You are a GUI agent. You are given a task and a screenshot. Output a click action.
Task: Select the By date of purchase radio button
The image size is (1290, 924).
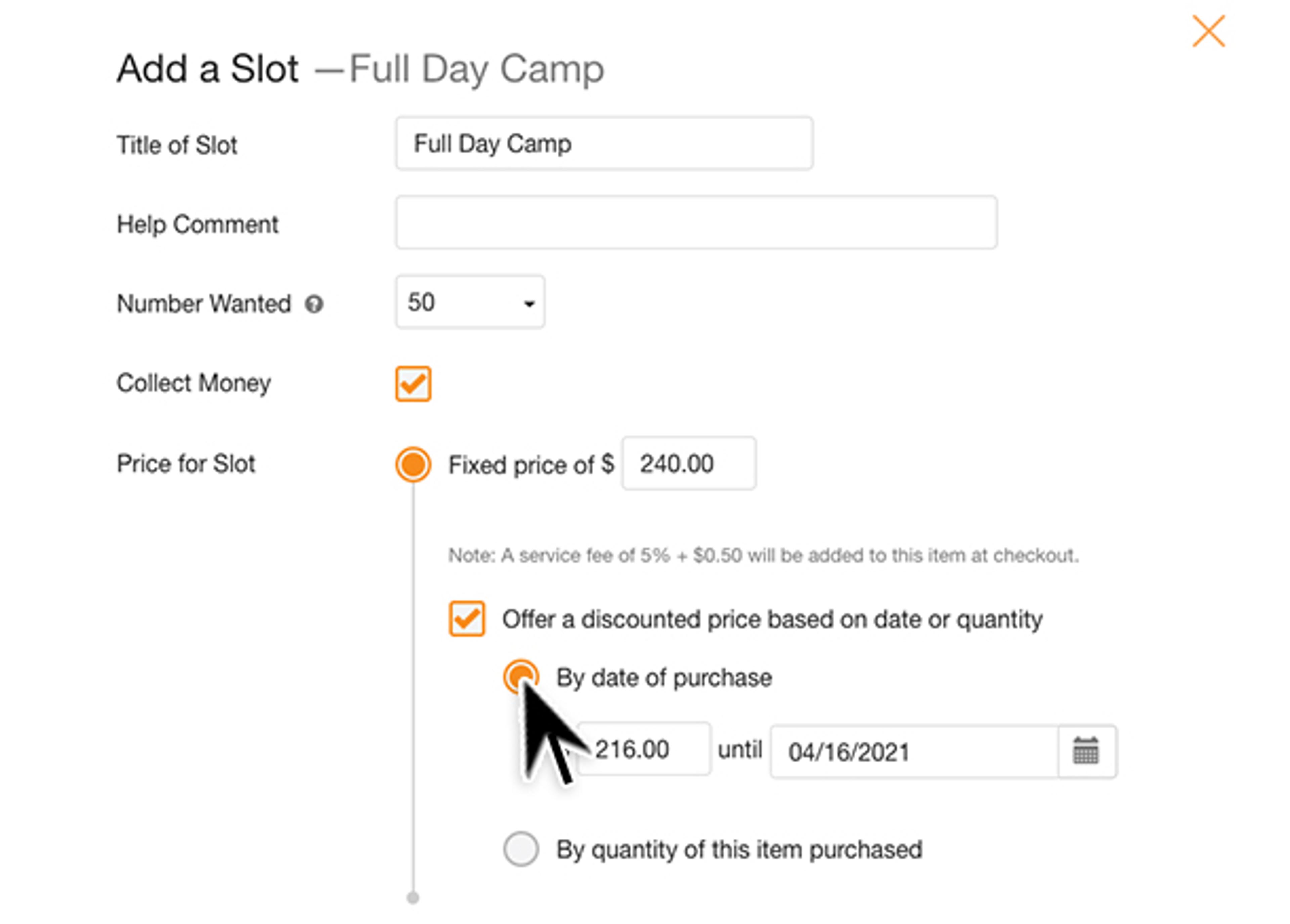click(520, 677)
